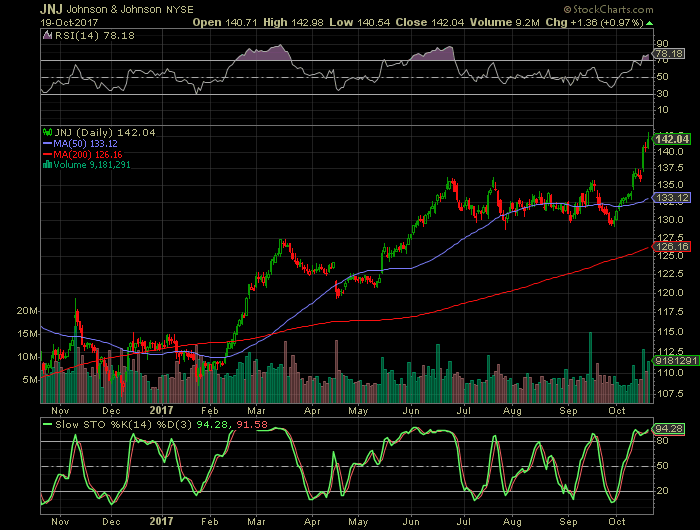Viewport: 700px width, 530px height.
Task: Click the tallest volume bar in mid September
Action: (591, 367)
